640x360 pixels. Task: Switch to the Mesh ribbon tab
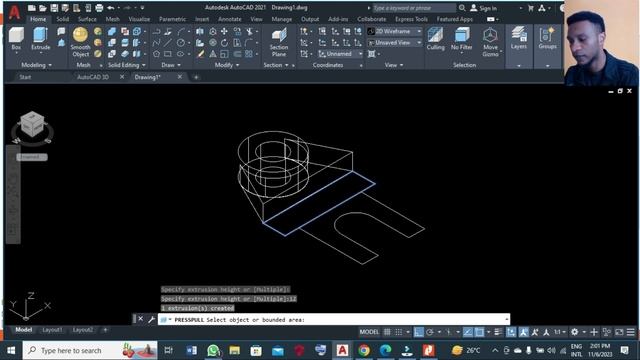pos(113,19)
